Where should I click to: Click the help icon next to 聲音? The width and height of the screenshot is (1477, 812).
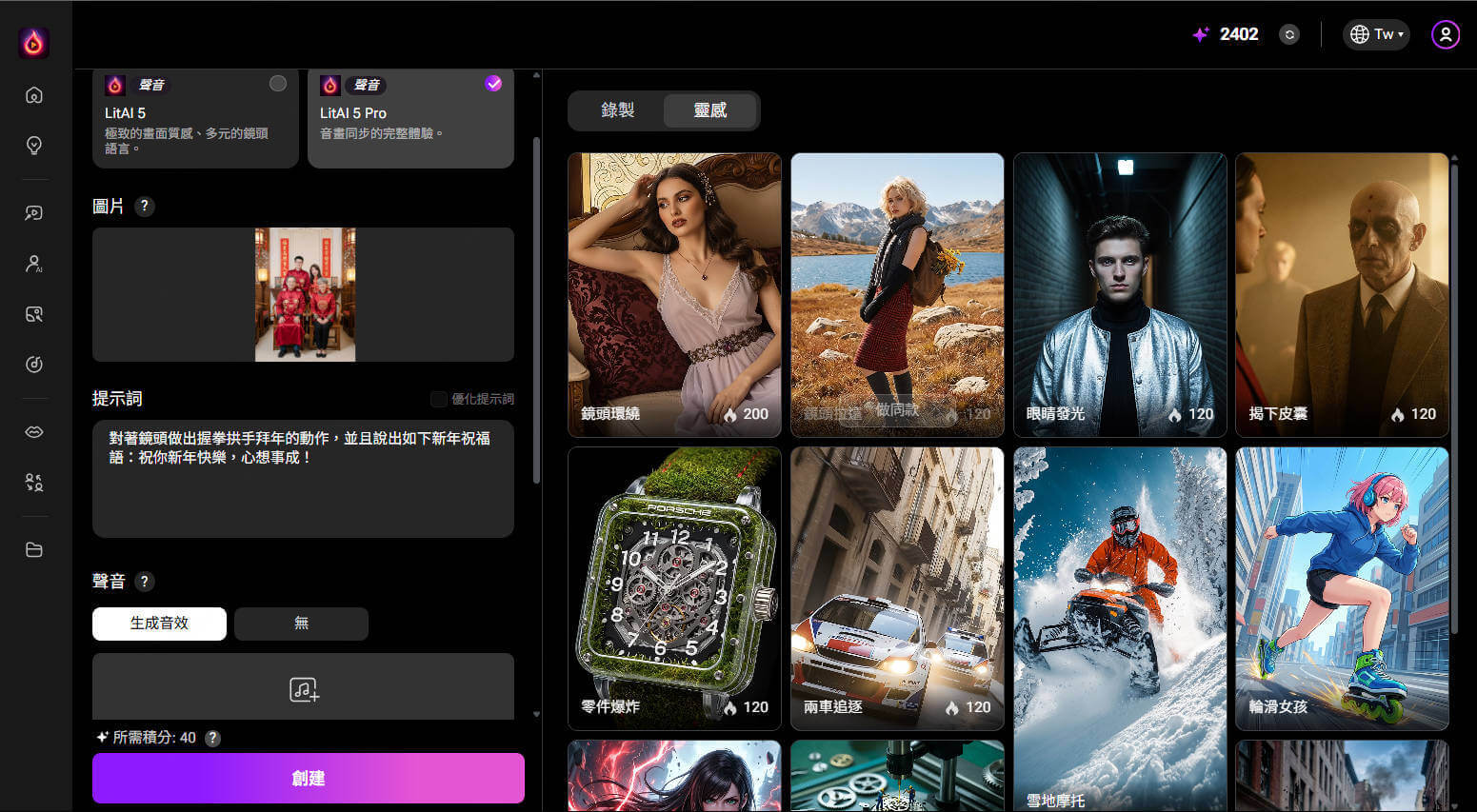145,582
